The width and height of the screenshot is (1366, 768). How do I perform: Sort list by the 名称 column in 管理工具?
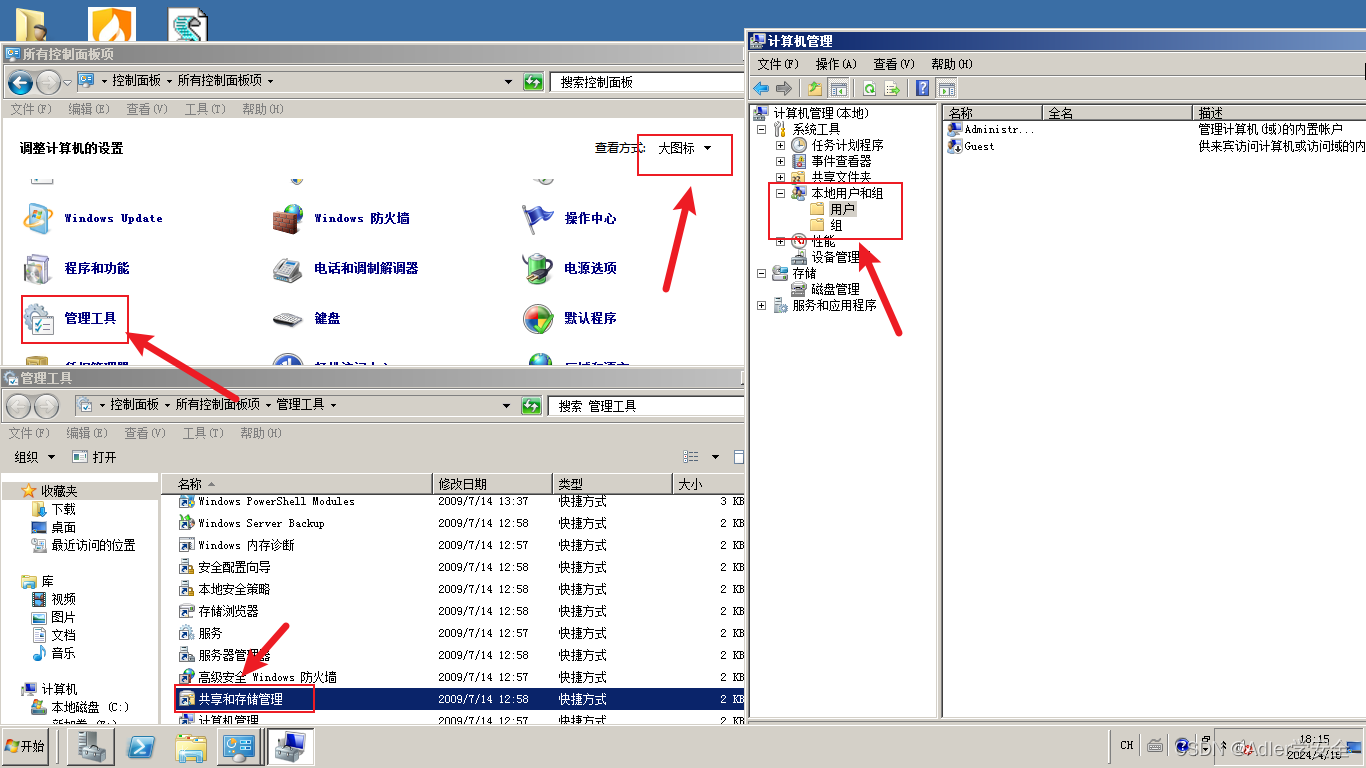tap(297, 484)
